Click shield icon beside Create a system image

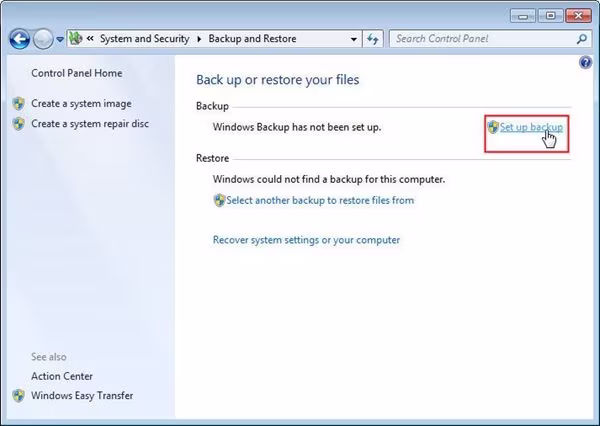click(x=18, y=104)
